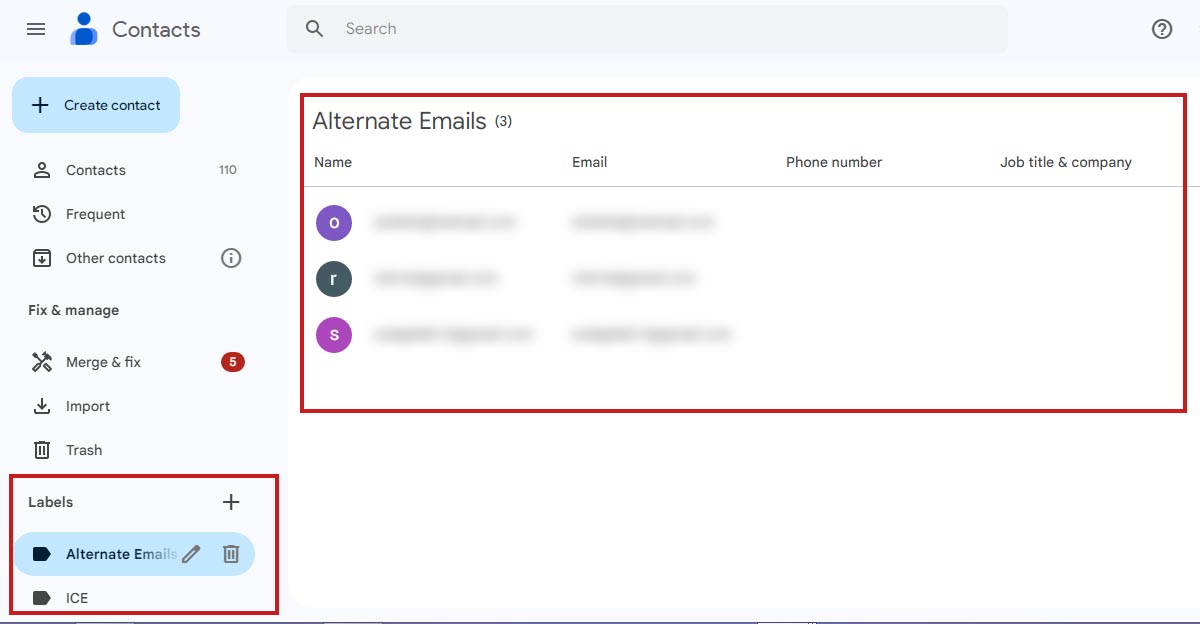Click the purple avatar of the first contact

coord(333,222)
